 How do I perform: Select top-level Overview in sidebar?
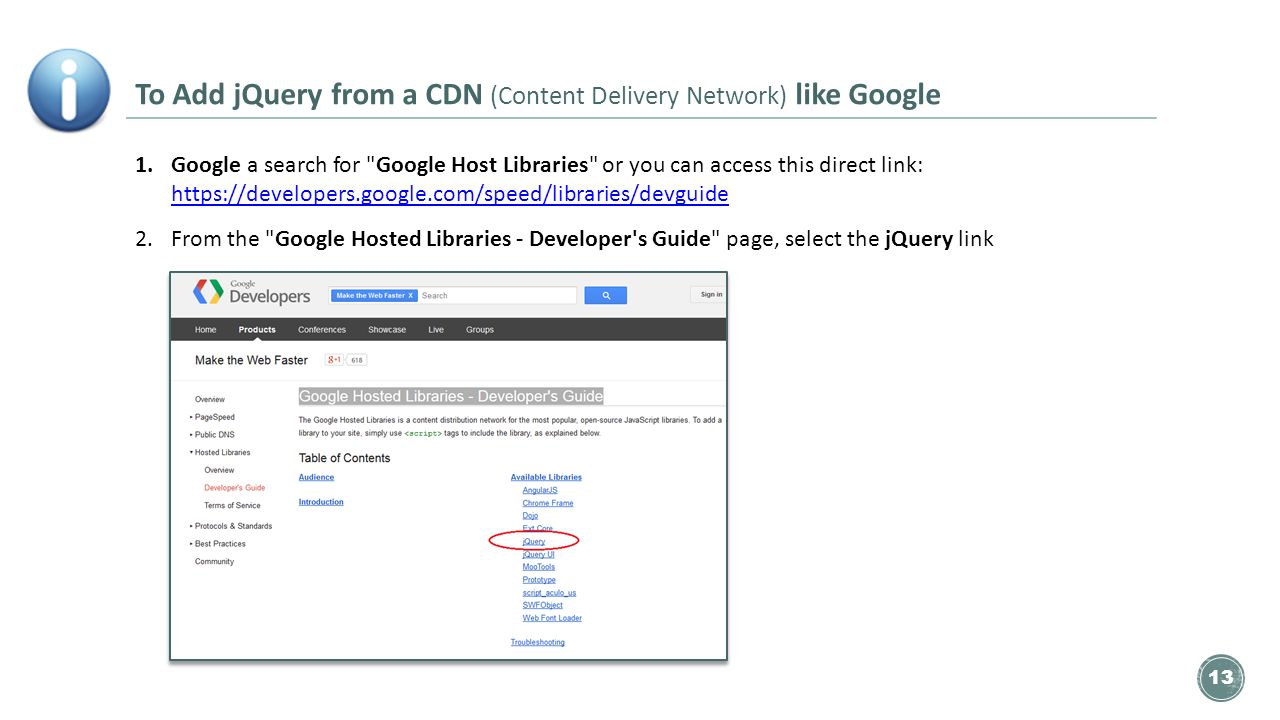(210, 399)
